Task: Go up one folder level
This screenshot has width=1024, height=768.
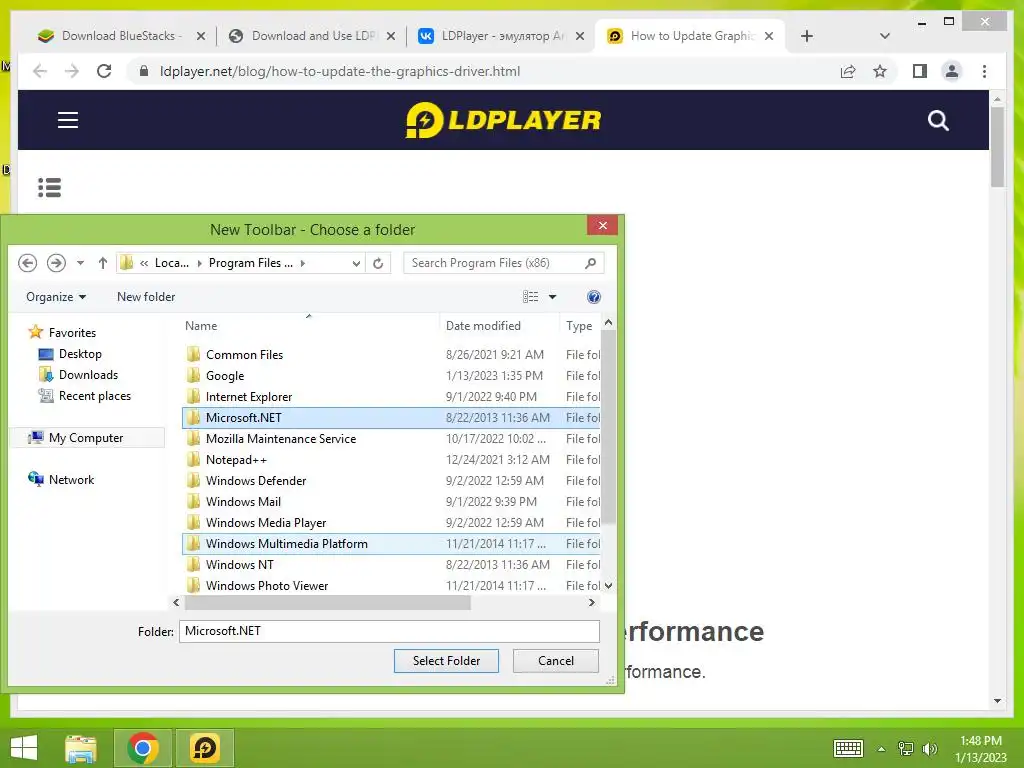Action: [x=103, y=263]
